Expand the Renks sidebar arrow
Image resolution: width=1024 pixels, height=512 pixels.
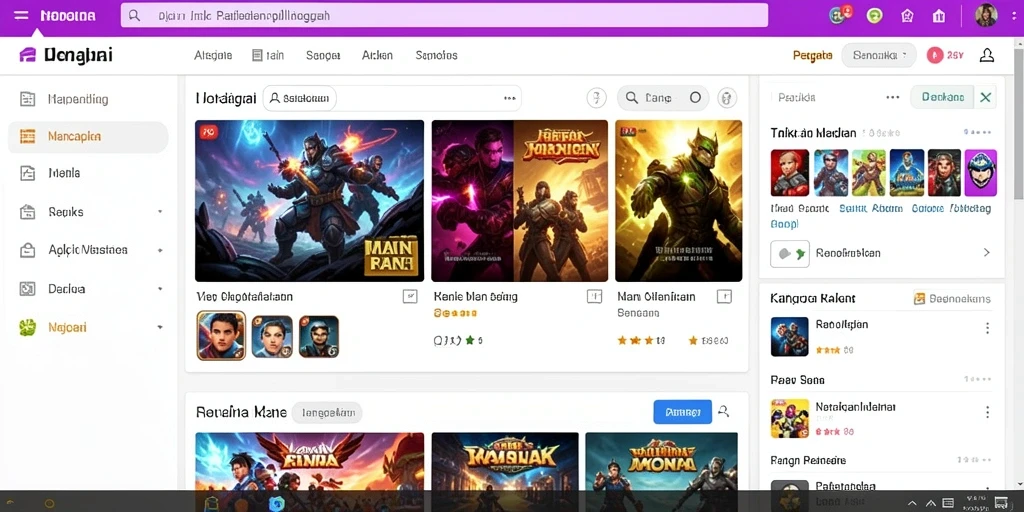(160, 212)
